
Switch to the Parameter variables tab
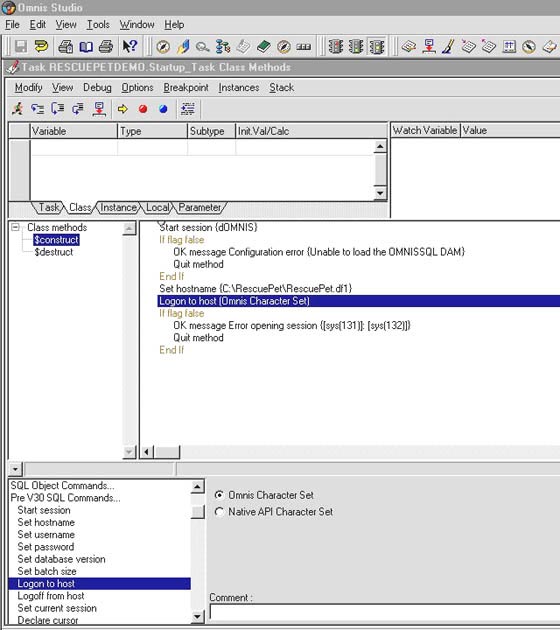(x=200, y=207)
